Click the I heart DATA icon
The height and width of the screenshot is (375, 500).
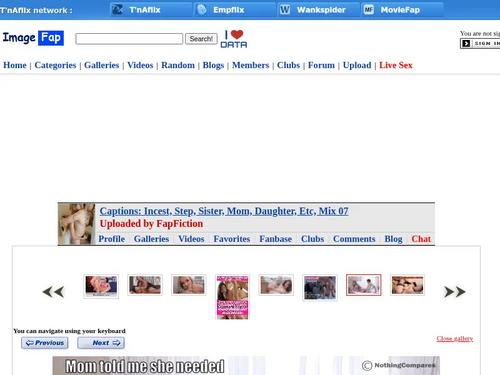234,39
